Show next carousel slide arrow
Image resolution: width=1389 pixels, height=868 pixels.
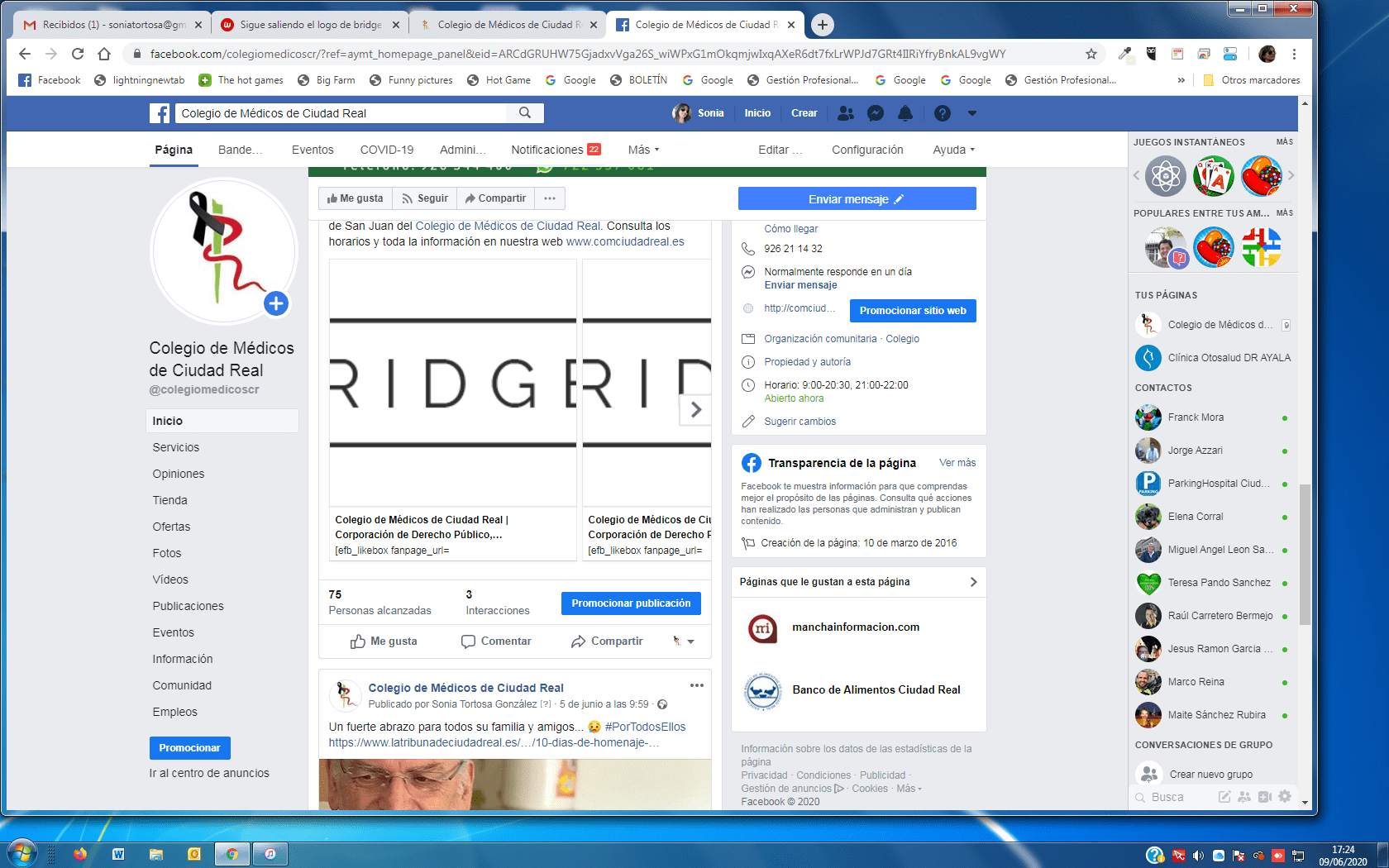(695, 409)
